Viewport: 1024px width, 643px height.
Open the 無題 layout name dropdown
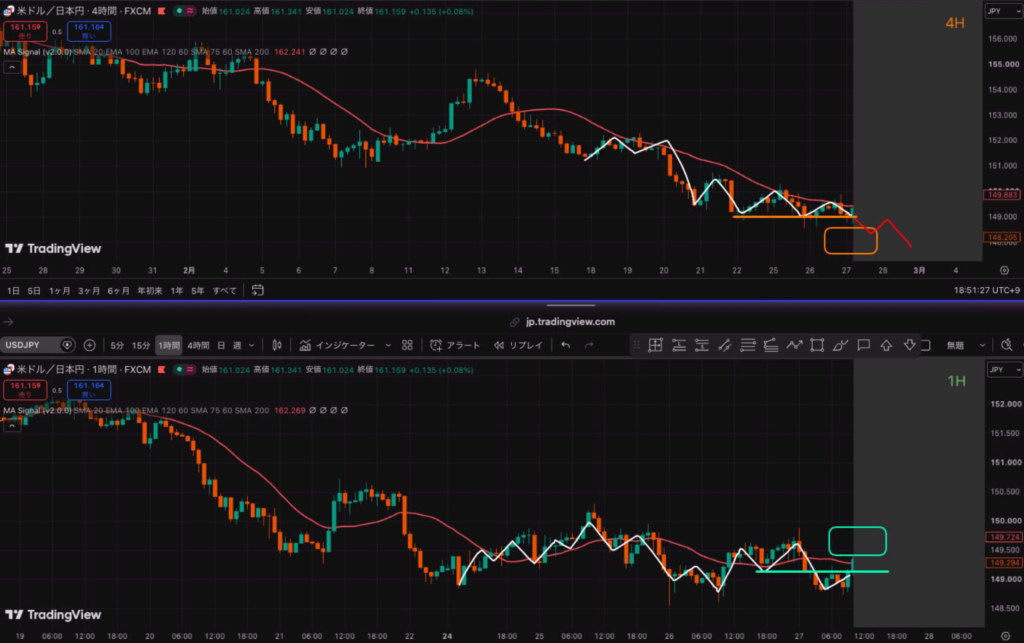965,345
